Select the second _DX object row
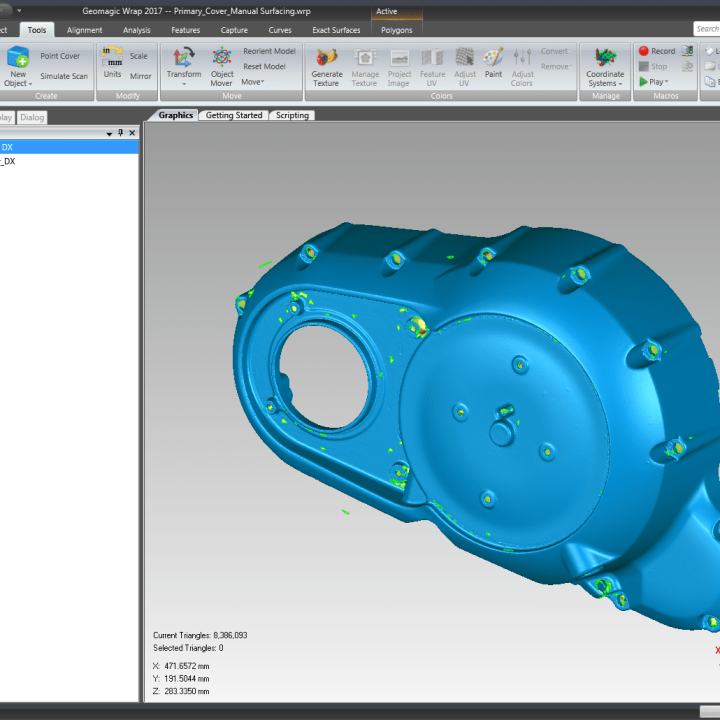 (x=69, y=161)
